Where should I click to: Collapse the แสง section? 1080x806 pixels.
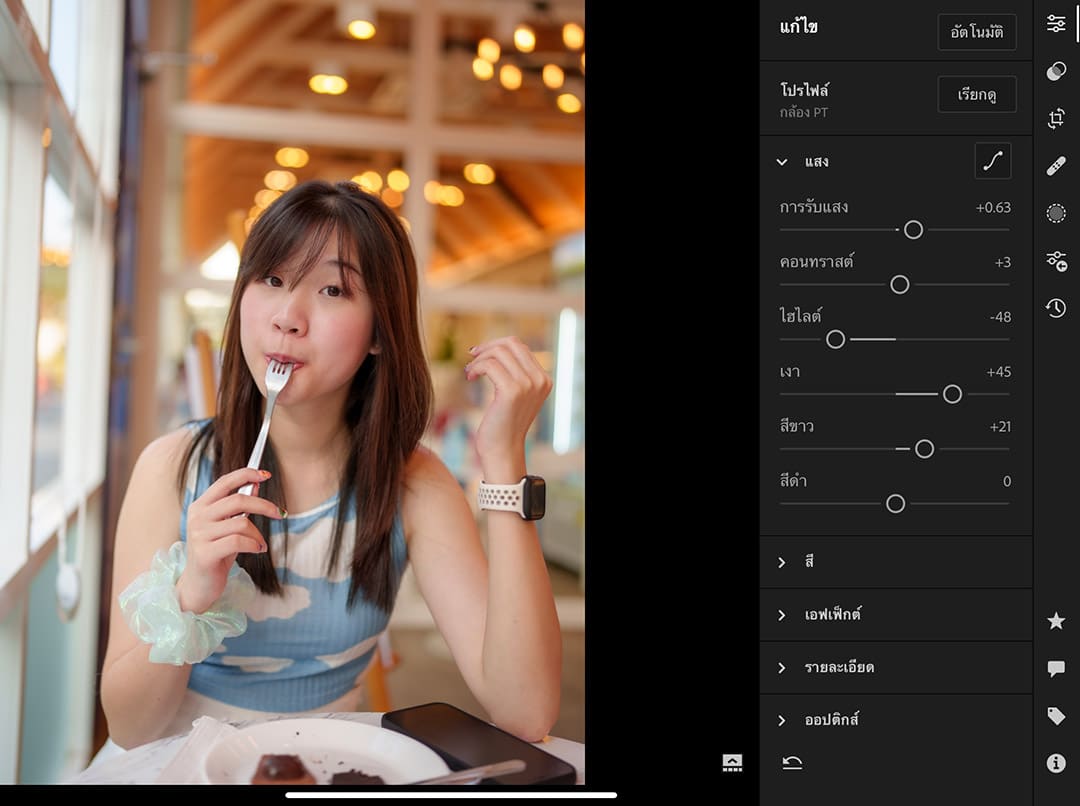[x=782, y=162]
